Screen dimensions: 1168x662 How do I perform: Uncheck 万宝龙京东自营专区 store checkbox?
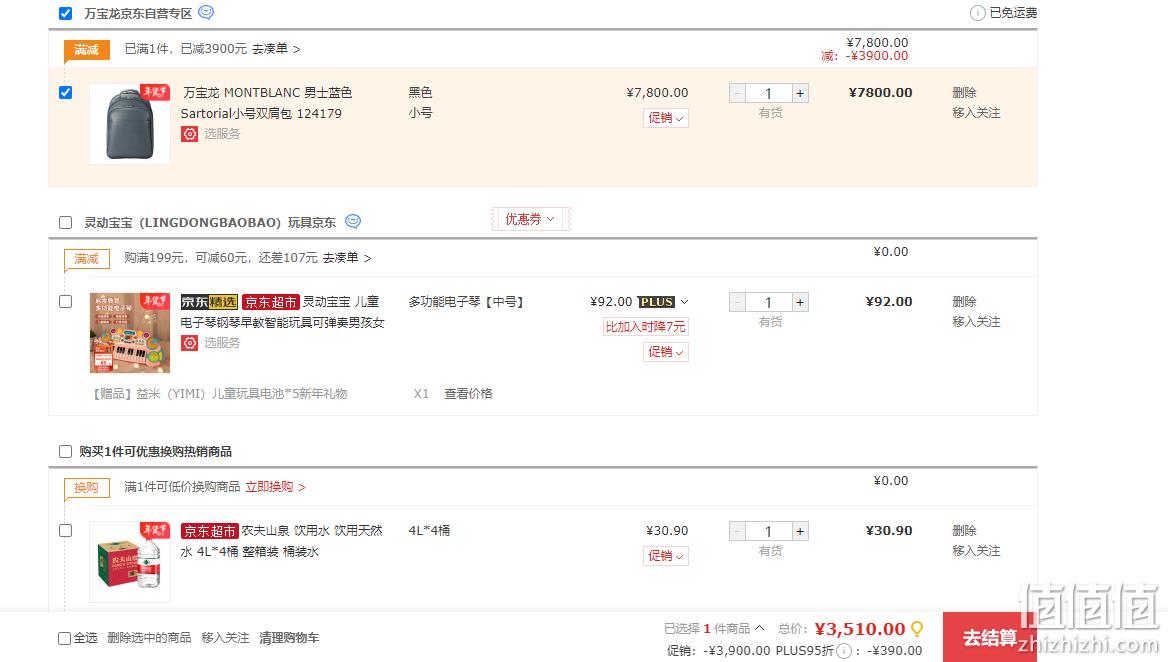click(x=66, y=13)
